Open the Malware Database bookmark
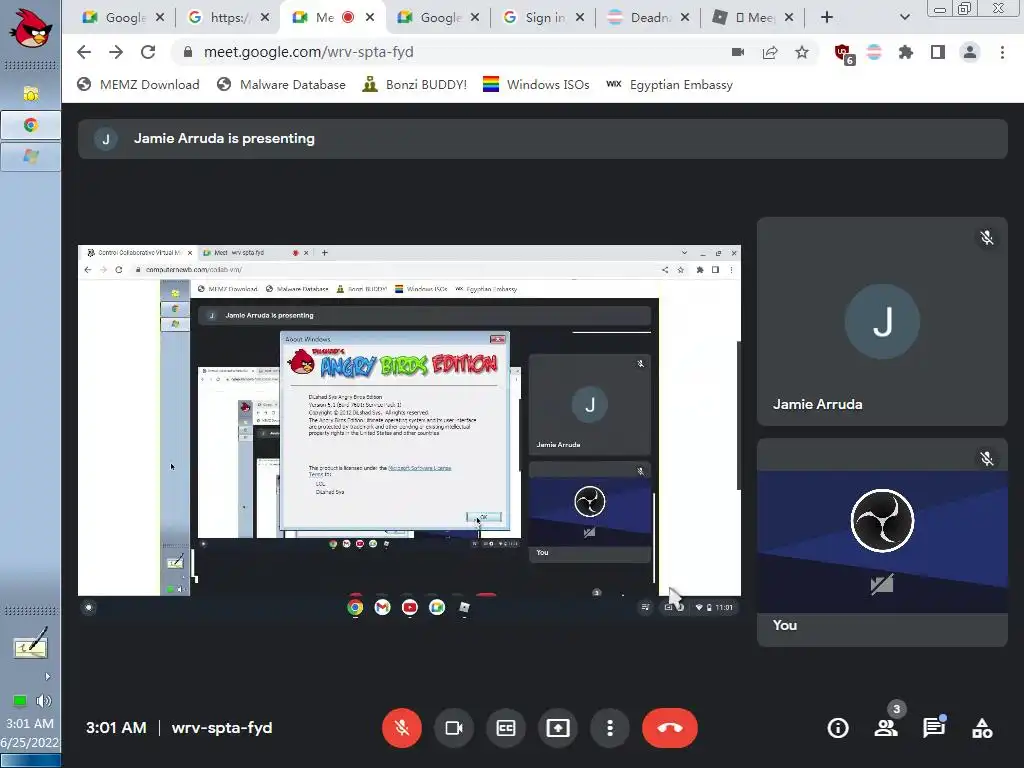The image size is (1024, 768). (x=281, y=85)
